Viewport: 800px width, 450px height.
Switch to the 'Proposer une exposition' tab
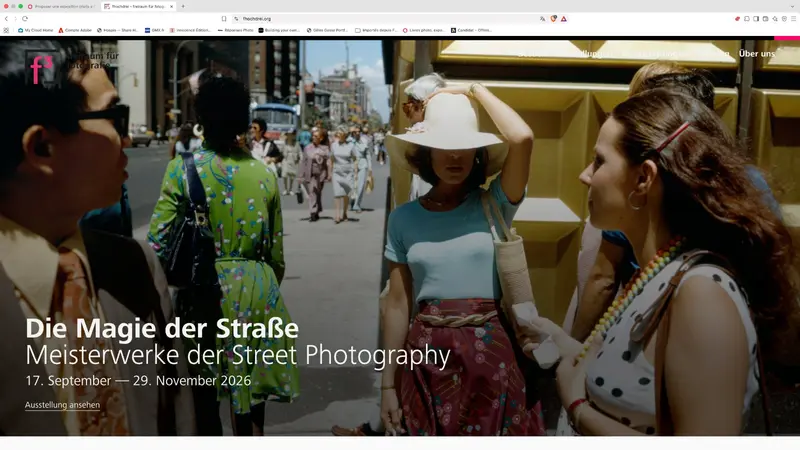[x=61, y=7]
